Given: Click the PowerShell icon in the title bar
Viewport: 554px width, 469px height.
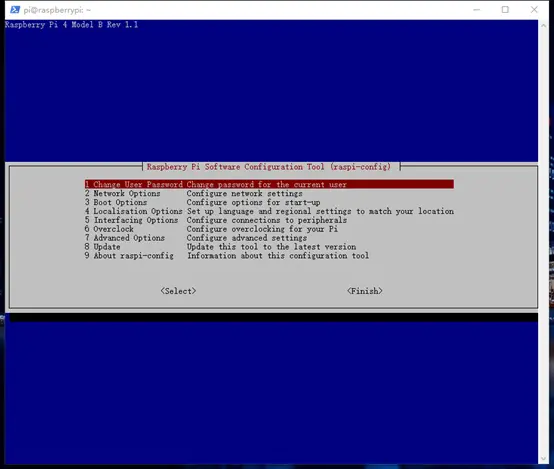Looking at the screenshot, I should (15, 10).
